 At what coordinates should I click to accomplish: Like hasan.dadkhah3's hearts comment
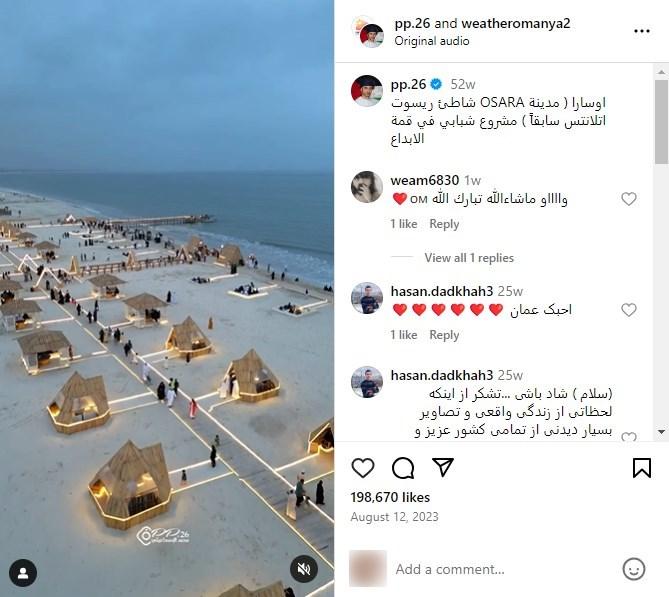pos(628,310)
